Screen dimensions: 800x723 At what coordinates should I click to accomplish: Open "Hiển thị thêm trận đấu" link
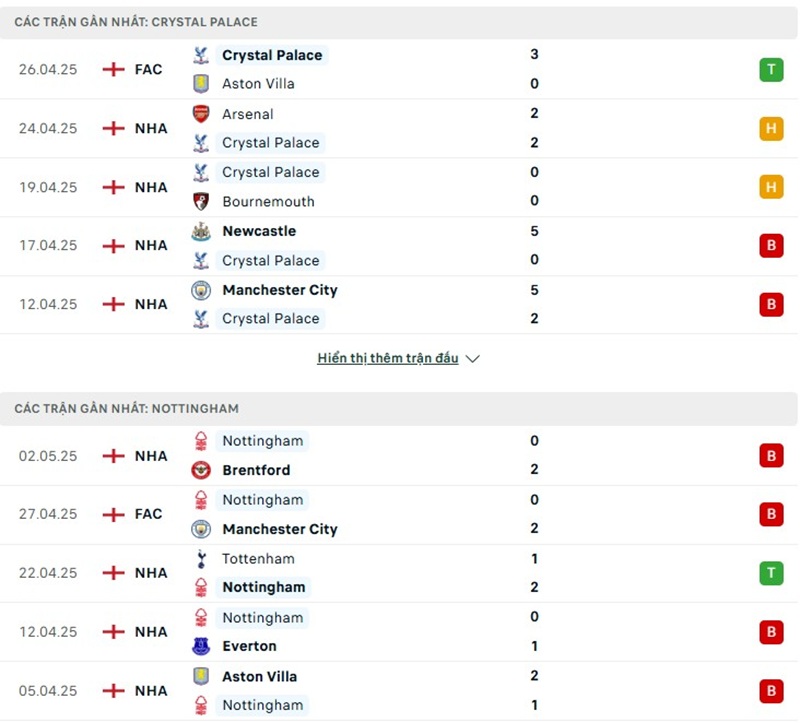coord(388,358)
